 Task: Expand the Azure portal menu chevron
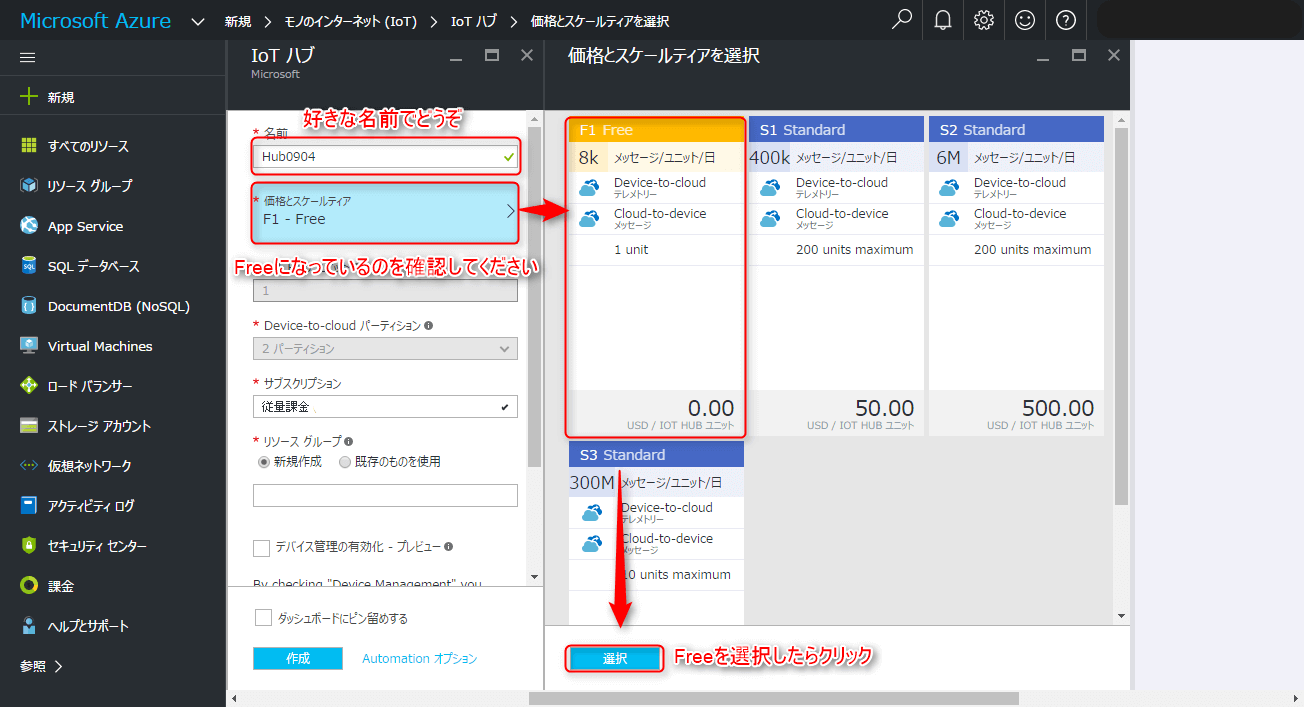tap(198, 21)
